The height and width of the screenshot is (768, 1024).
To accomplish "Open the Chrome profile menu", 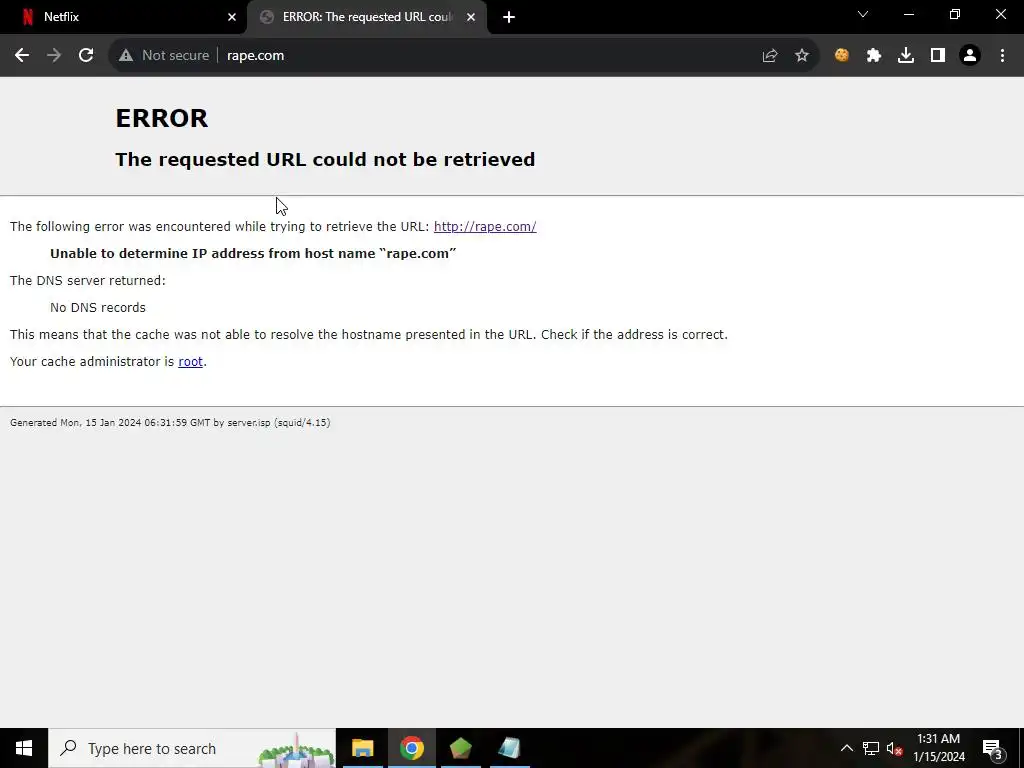I will click(x=970, y=56).
